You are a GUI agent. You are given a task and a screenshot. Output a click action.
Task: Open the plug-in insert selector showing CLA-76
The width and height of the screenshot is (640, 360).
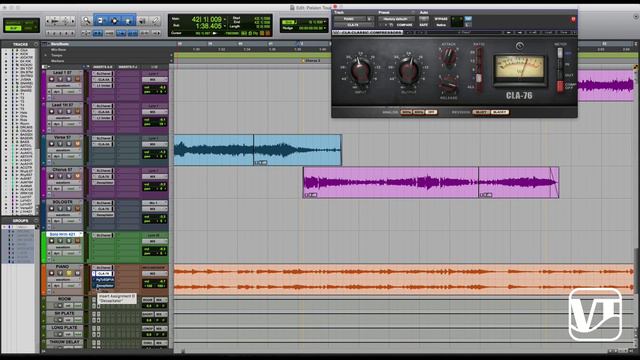coord(354,24)
